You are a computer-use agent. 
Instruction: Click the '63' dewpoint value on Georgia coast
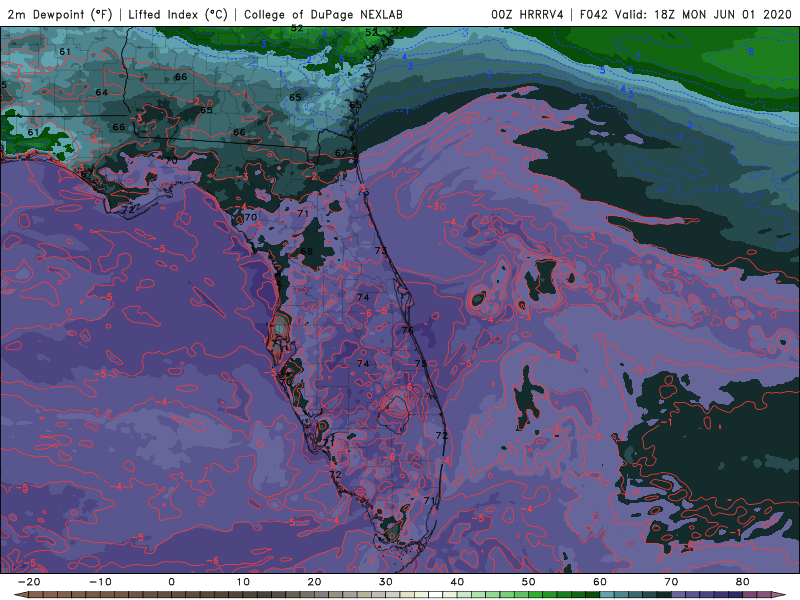(x=355, y=105)
